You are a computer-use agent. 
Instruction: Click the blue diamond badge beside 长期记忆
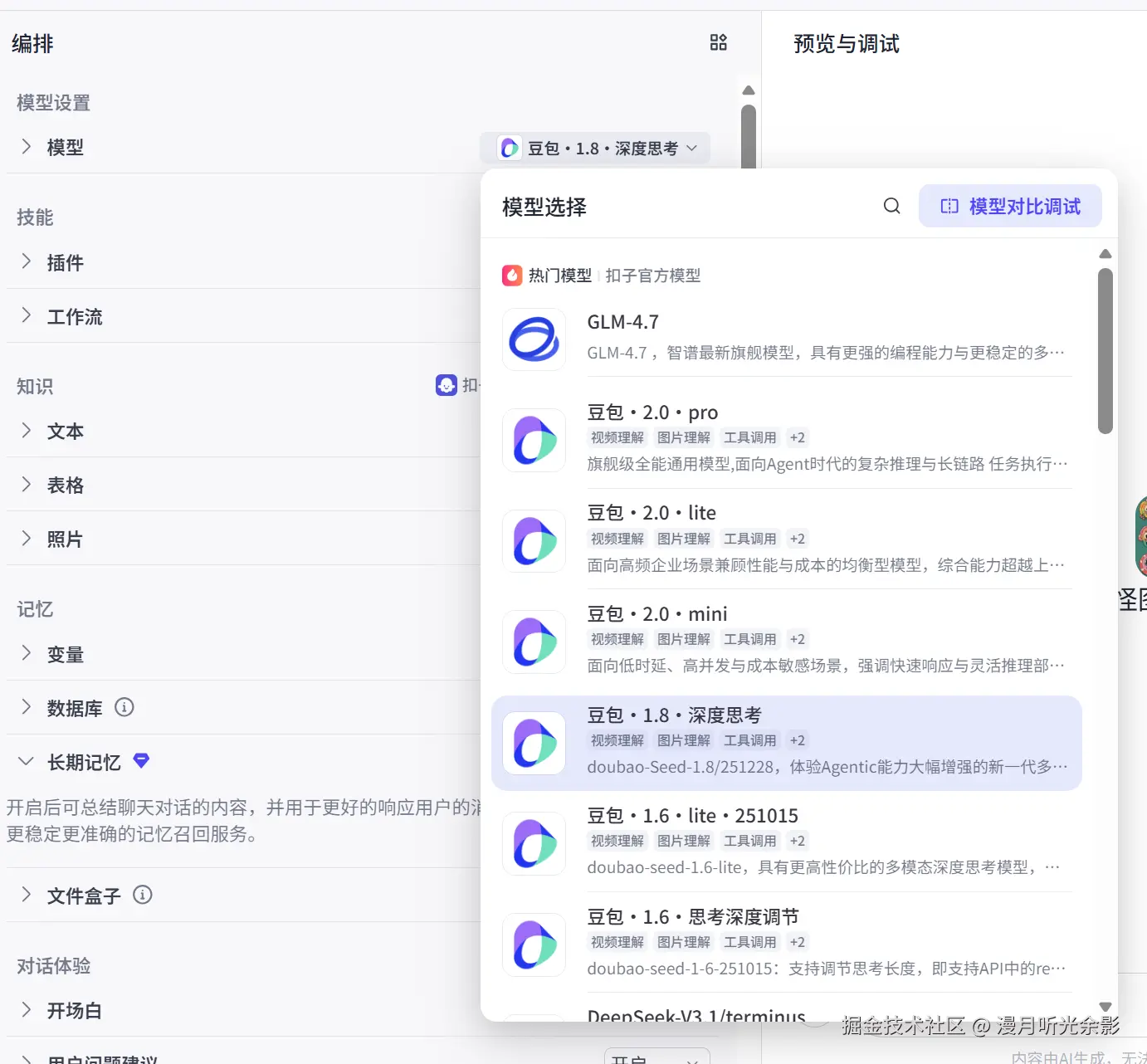click(141, 760)
